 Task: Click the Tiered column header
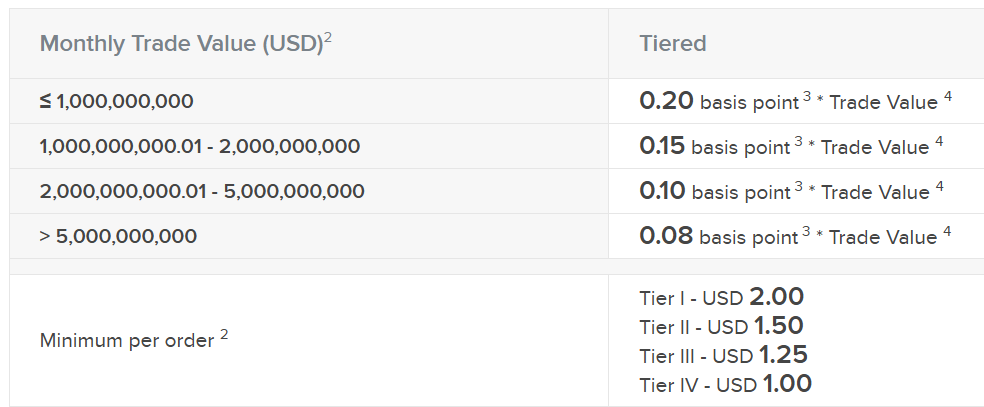[x=672, y=44]
